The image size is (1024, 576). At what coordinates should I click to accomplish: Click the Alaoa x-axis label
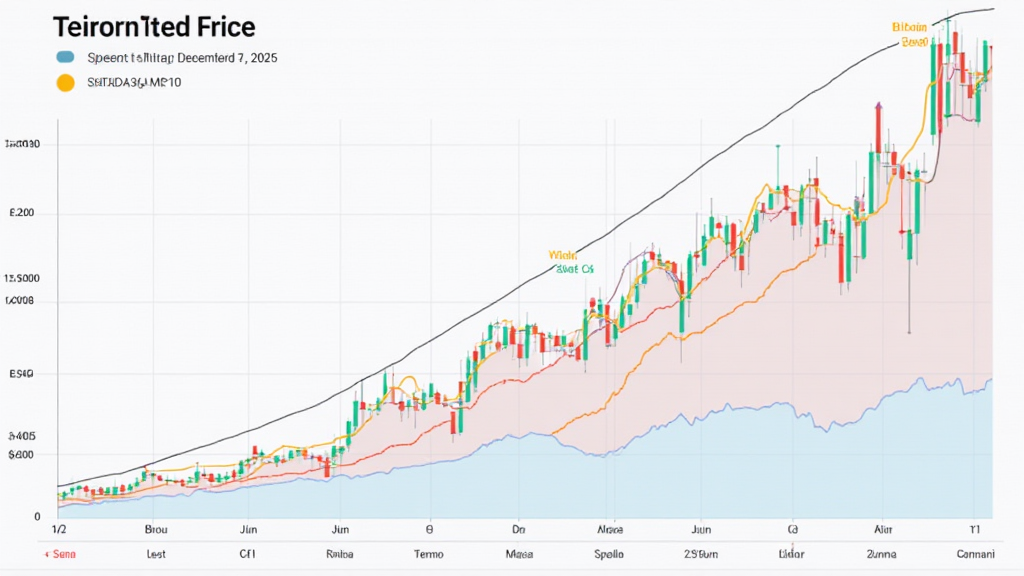609,530
